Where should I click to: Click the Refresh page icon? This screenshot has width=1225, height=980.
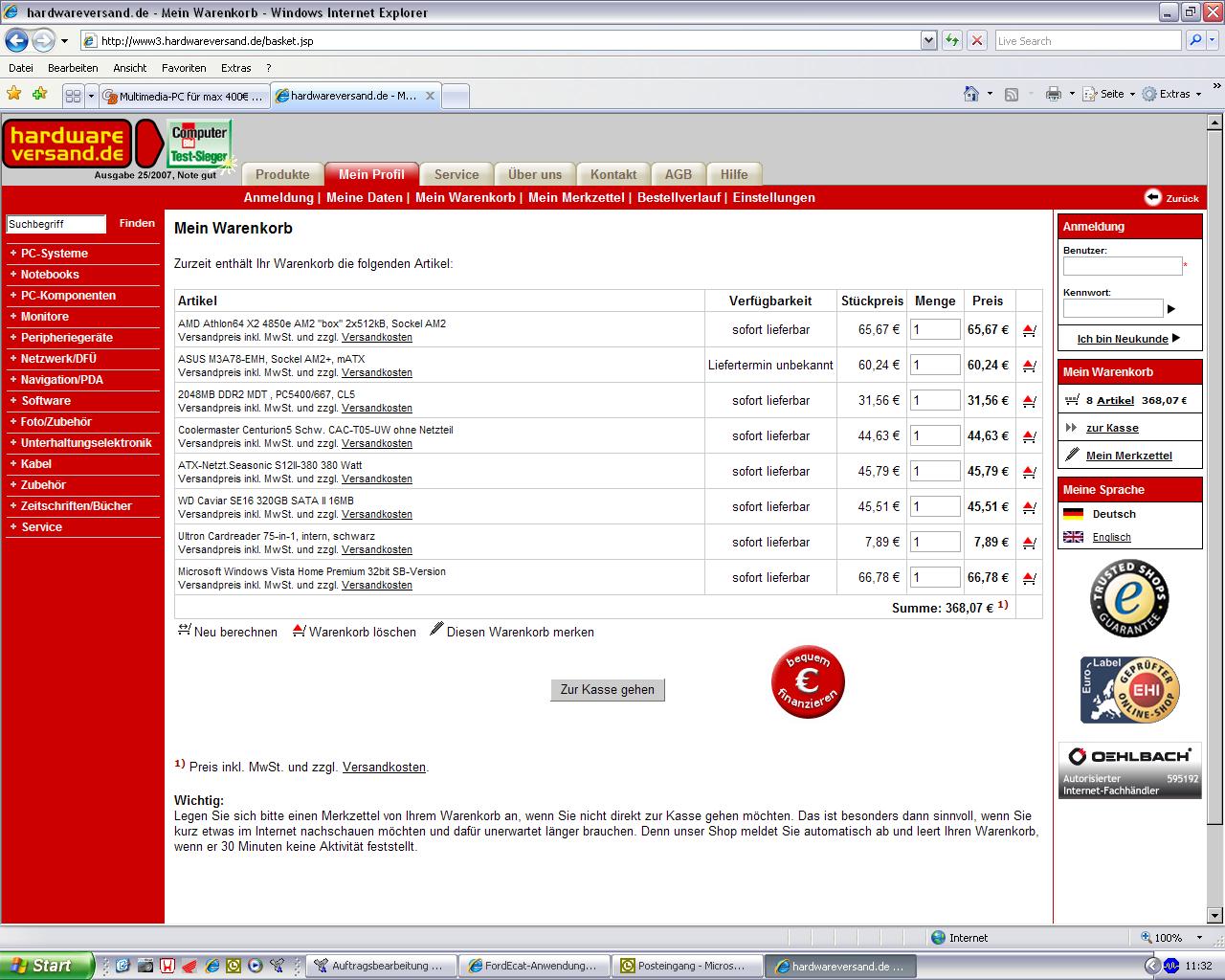[x=952, y=40]
